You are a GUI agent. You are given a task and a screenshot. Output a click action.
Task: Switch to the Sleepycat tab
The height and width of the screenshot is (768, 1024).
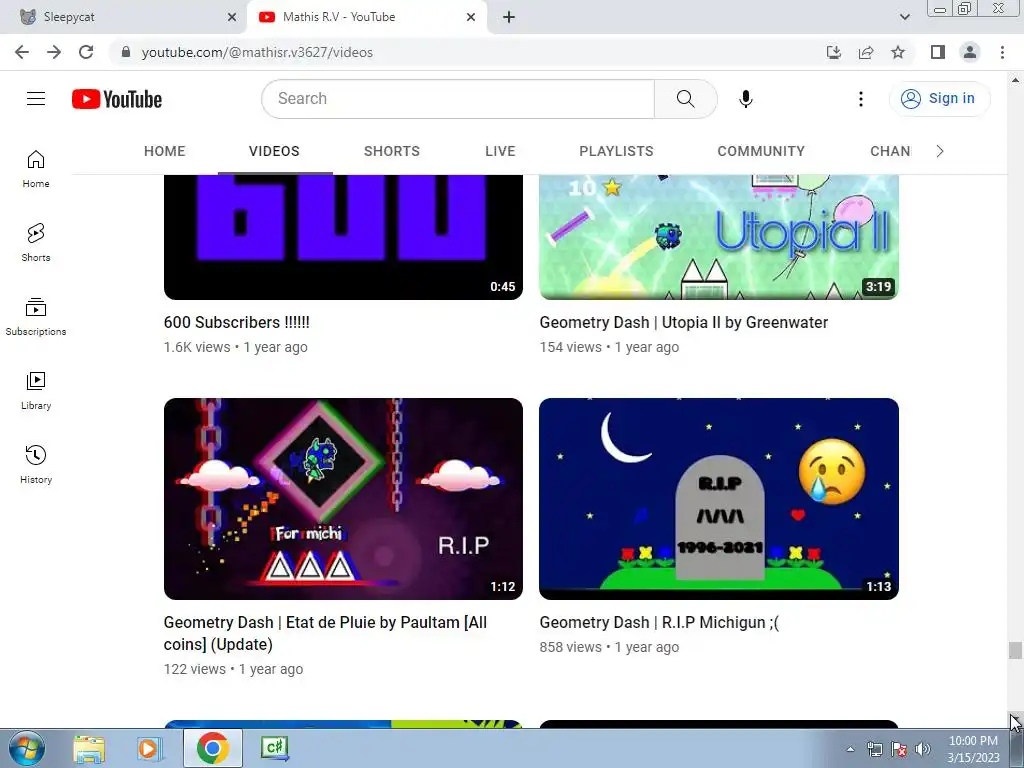(124, 17)
